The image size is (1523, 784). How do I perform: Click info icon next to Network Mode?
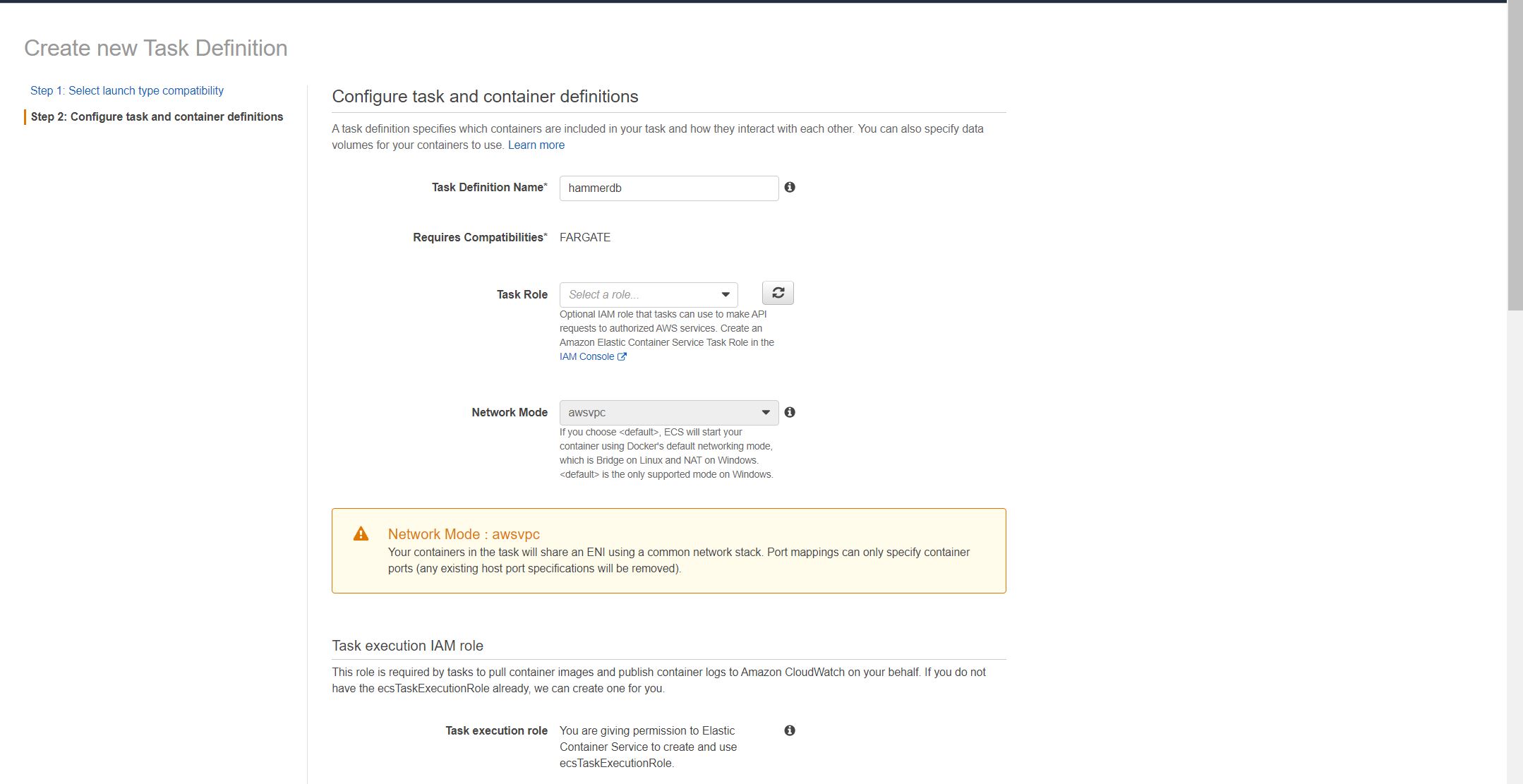(x=790, y=412)
